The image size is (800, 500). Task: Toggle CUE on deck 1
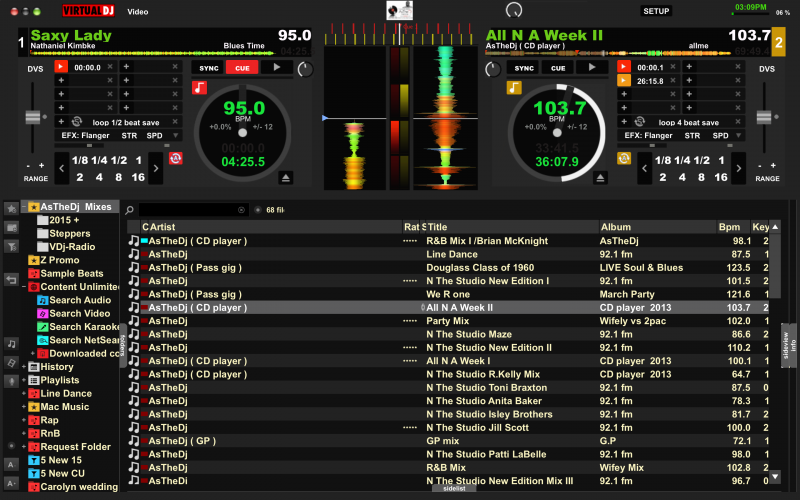(242, 68)
